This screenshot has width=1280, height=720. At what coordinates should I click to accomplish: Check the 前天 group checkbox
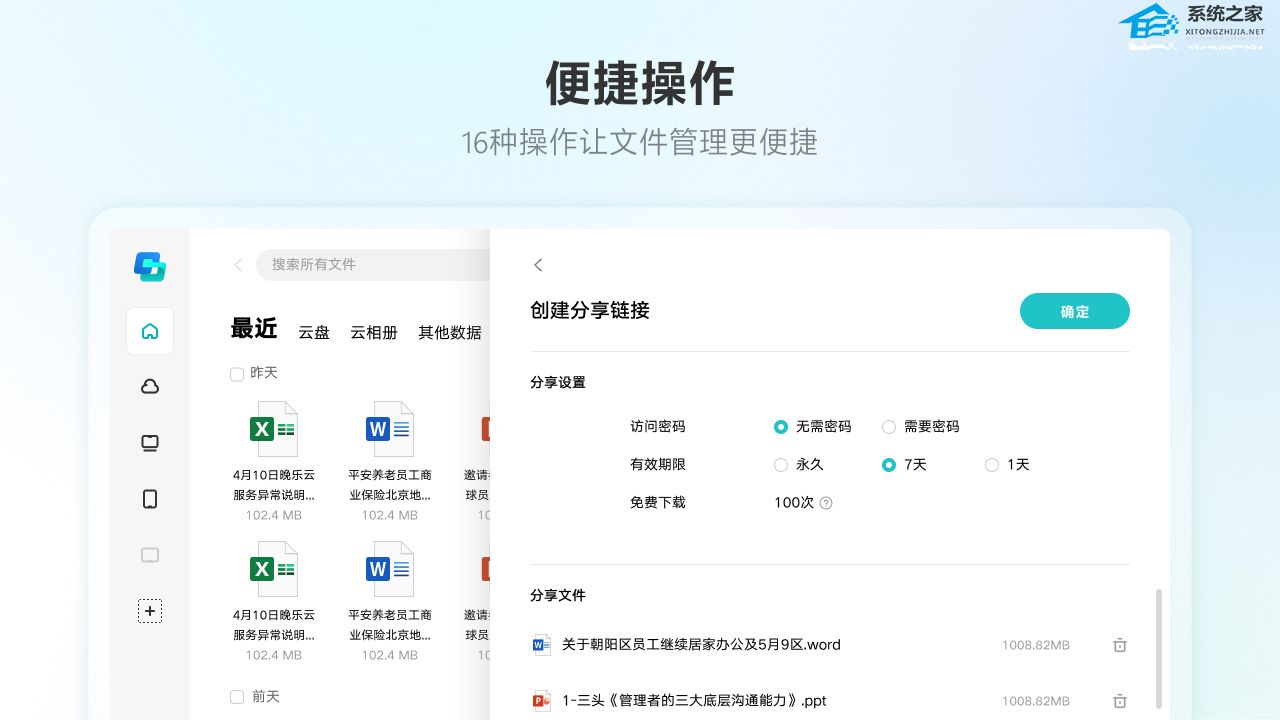(237, 697)
